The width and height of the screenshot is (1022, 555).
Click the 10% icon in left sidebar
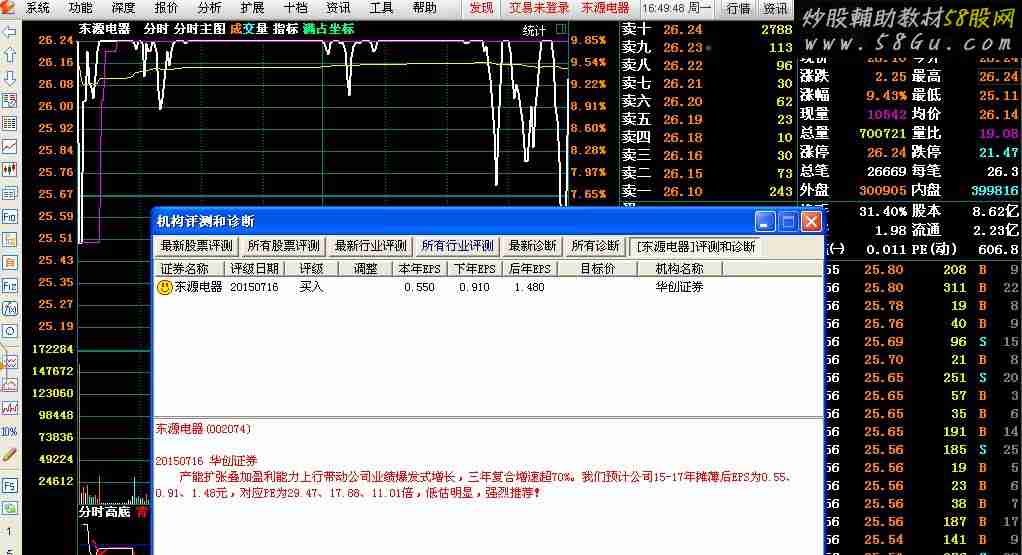click(x=9, y=431)
